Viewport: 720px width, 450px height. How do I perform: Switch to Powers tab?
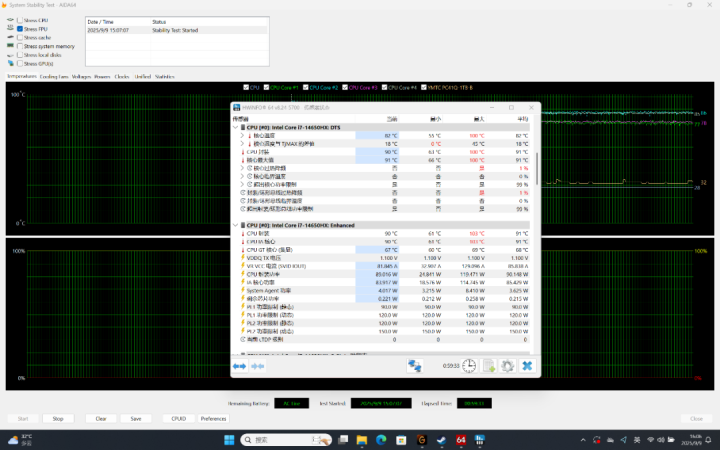pyautogui.click(x=102, y=77)
